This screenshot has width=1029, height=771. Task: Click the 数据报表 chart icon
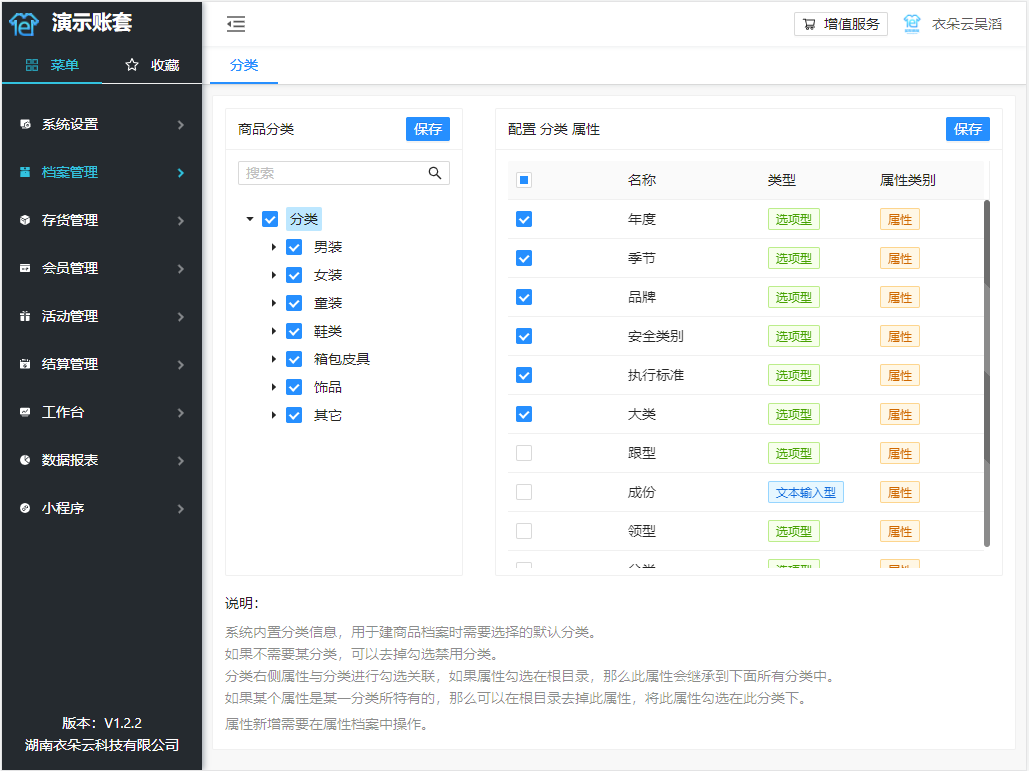pyautogui.click(x=25, y=459)
